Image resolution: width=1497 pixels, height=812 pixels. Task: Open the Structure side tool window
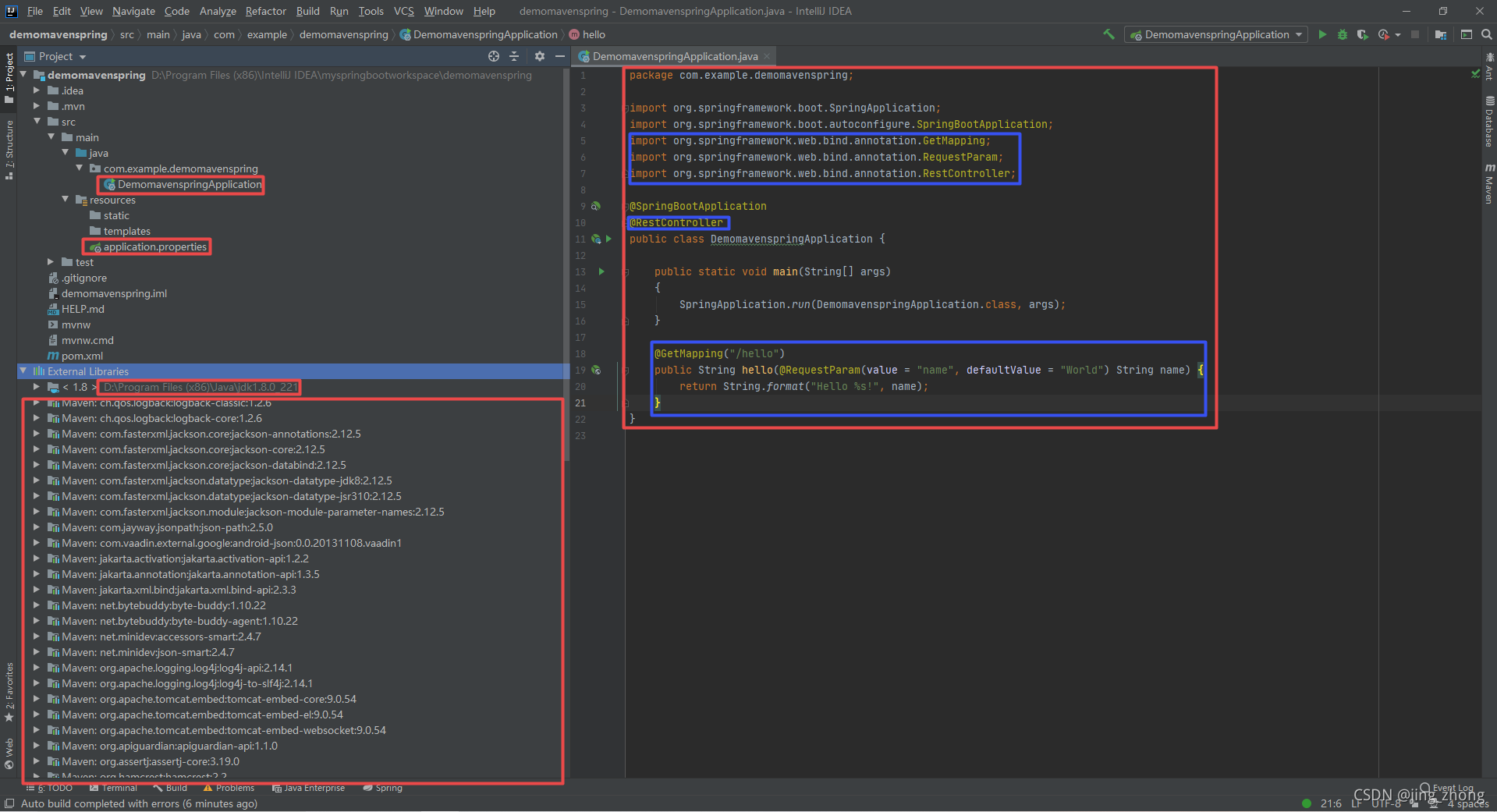[x=9, y=150]
